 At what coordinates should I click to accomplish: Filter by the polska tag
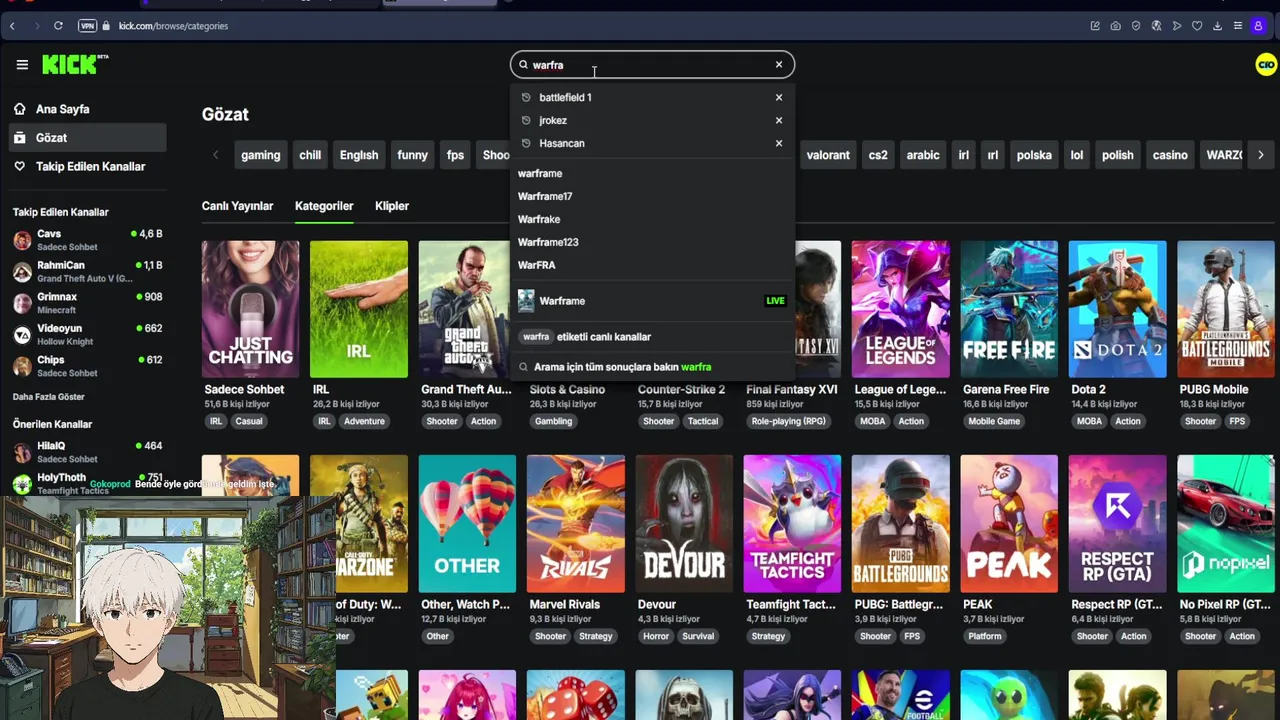(x=1034, y=155)
